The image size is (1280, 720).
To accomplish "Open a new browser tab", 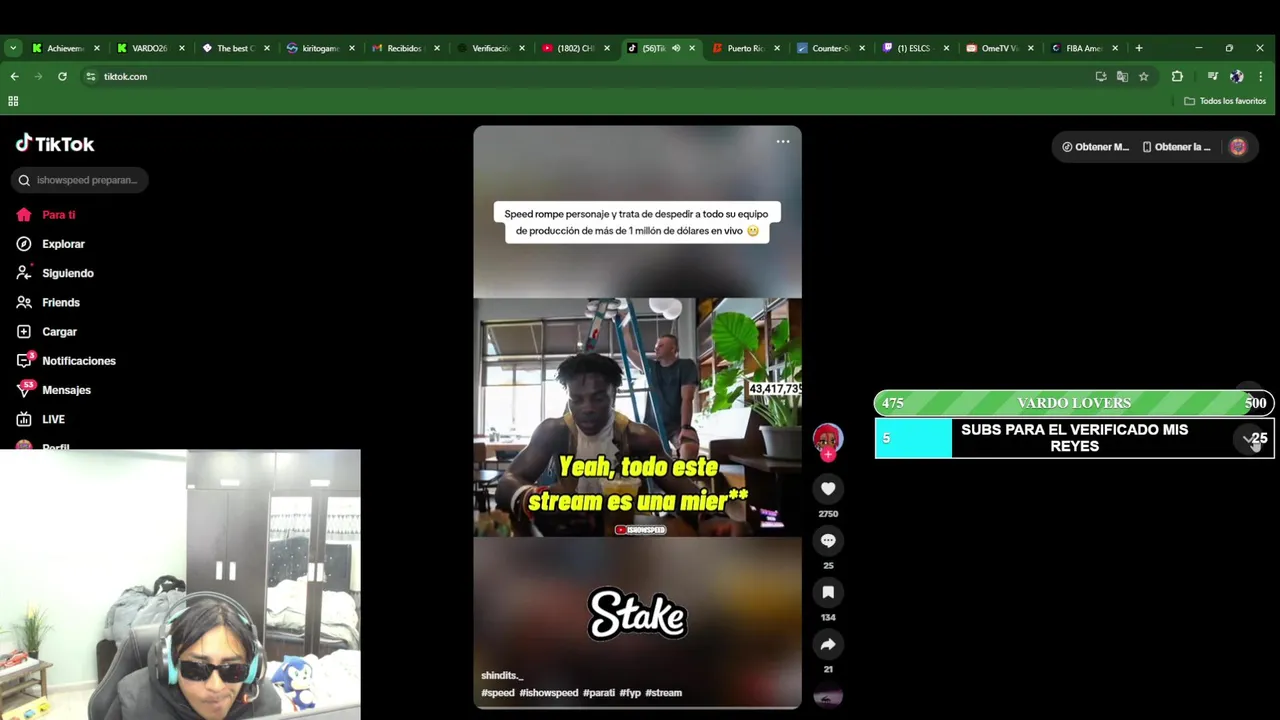I will coord(1138,48).
